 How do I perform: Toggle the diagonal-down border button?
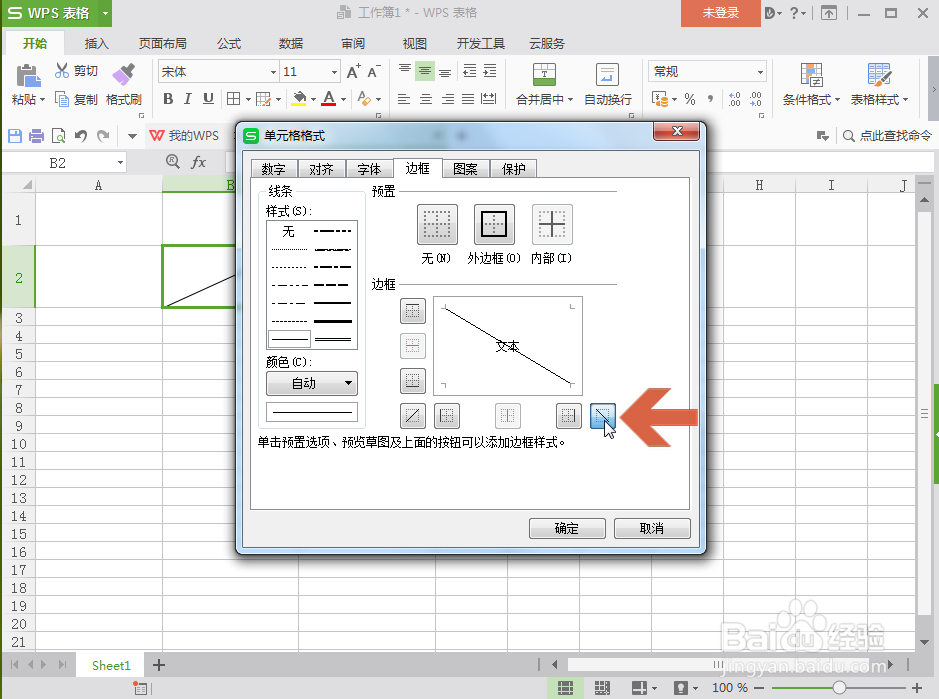tap(602, 416)
